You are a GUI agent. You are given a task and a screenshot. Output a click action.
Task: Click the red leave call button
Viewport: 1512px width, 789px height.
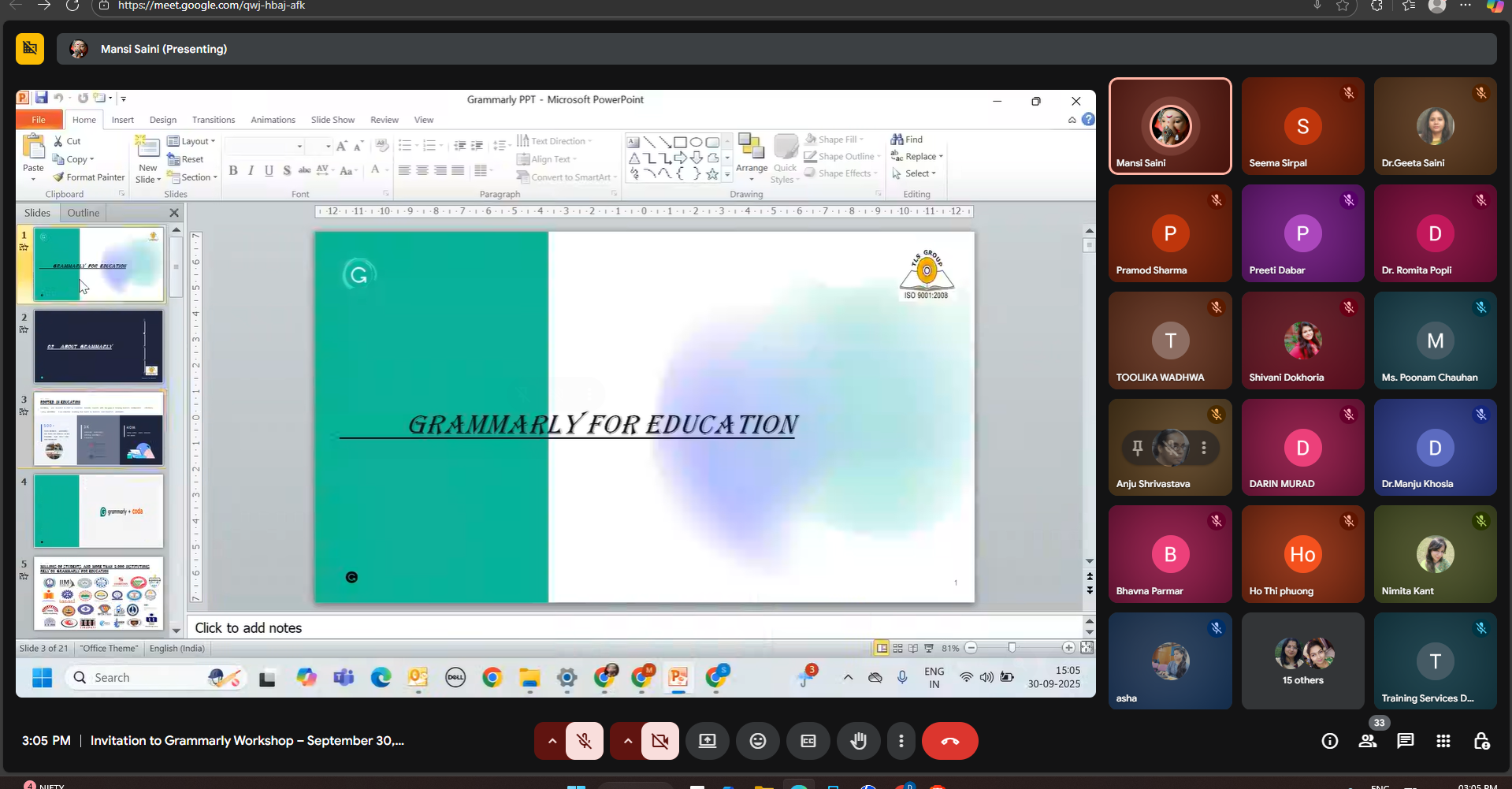tap(949, 741)
